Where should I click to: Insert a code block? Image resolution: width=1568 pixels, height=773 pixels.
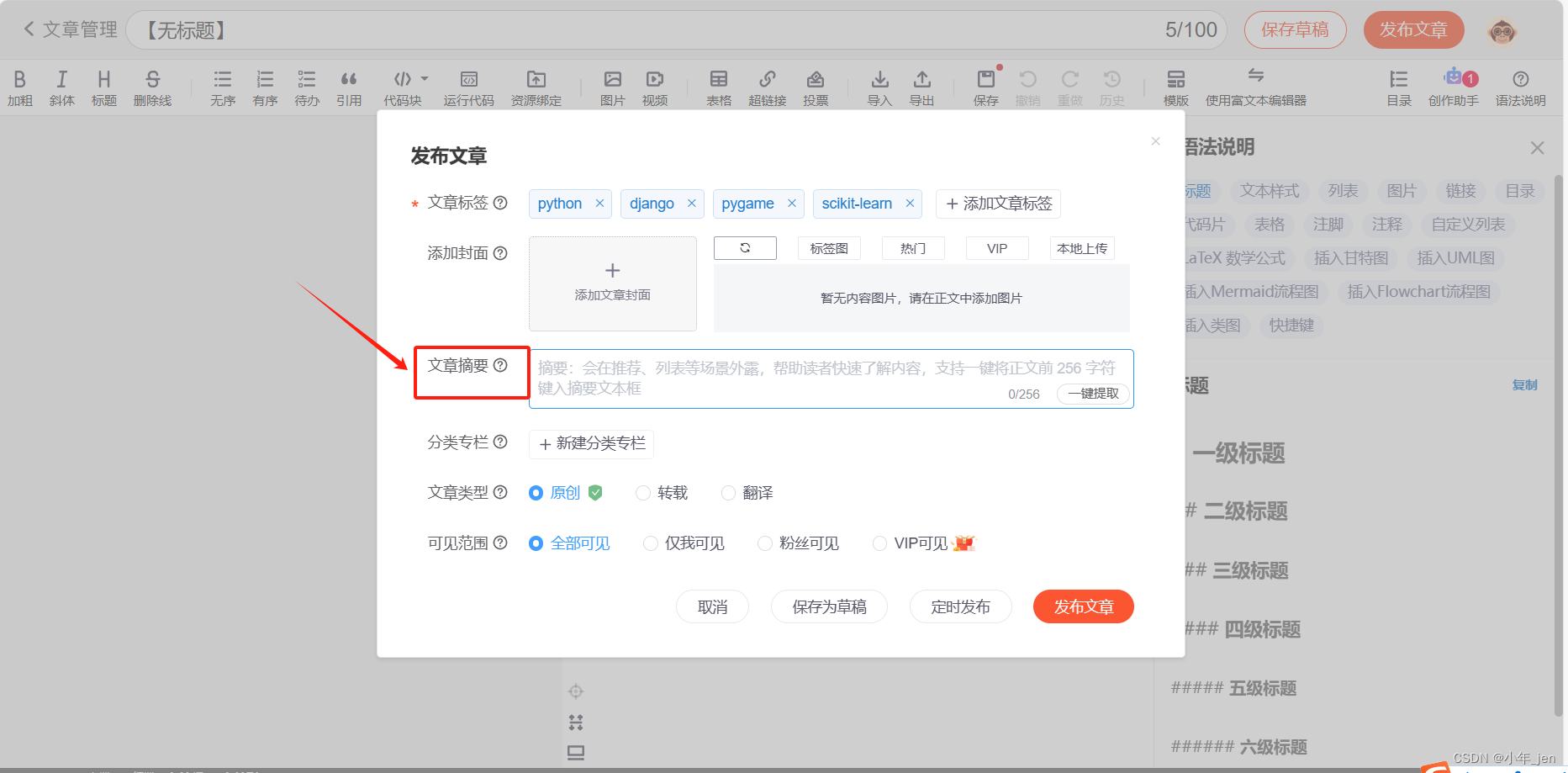point(403,87)
